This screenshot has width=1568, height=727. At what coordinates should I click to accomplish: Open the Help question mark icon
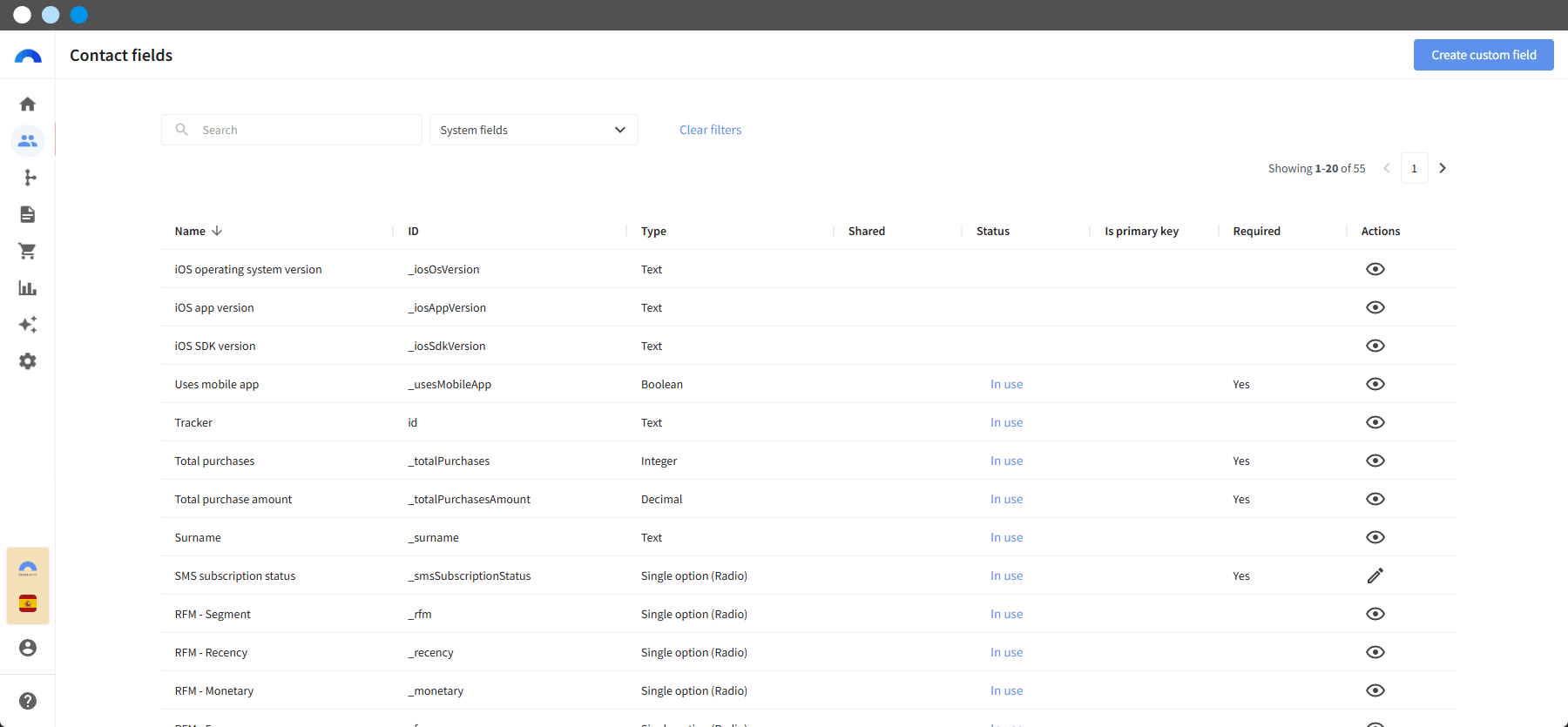click(x=28, y=701)
